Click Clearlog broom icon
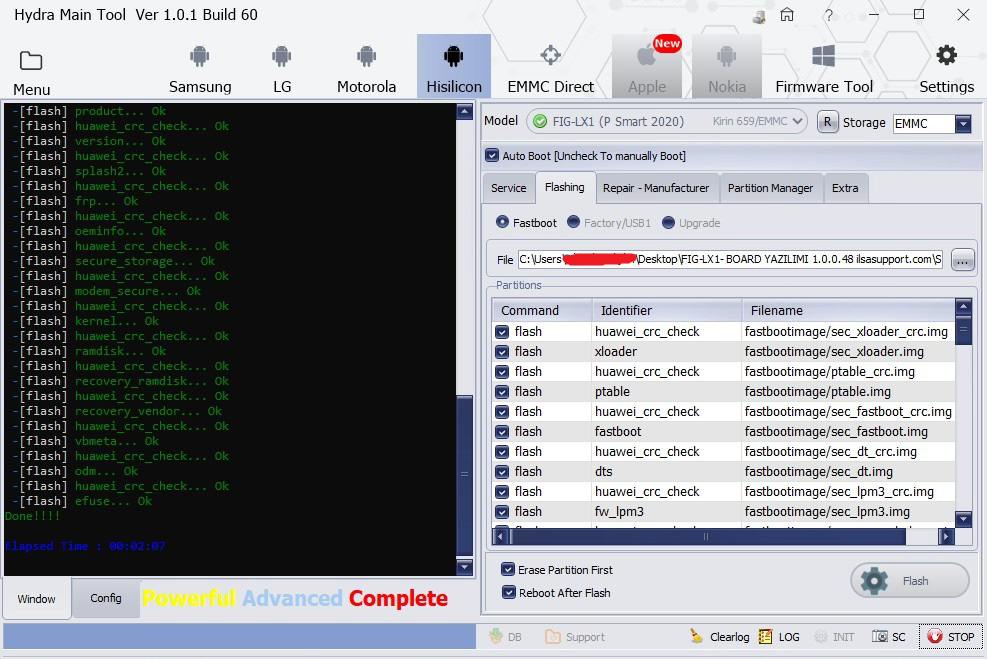The width and height of the screenshot is (987, 659). click(696, 636)
